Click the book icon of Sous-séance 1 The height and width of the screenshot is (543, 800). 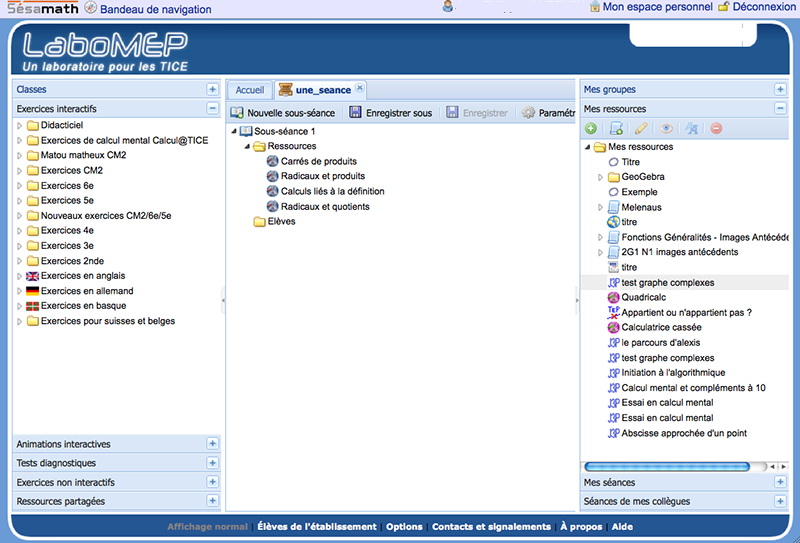[246, 131]
